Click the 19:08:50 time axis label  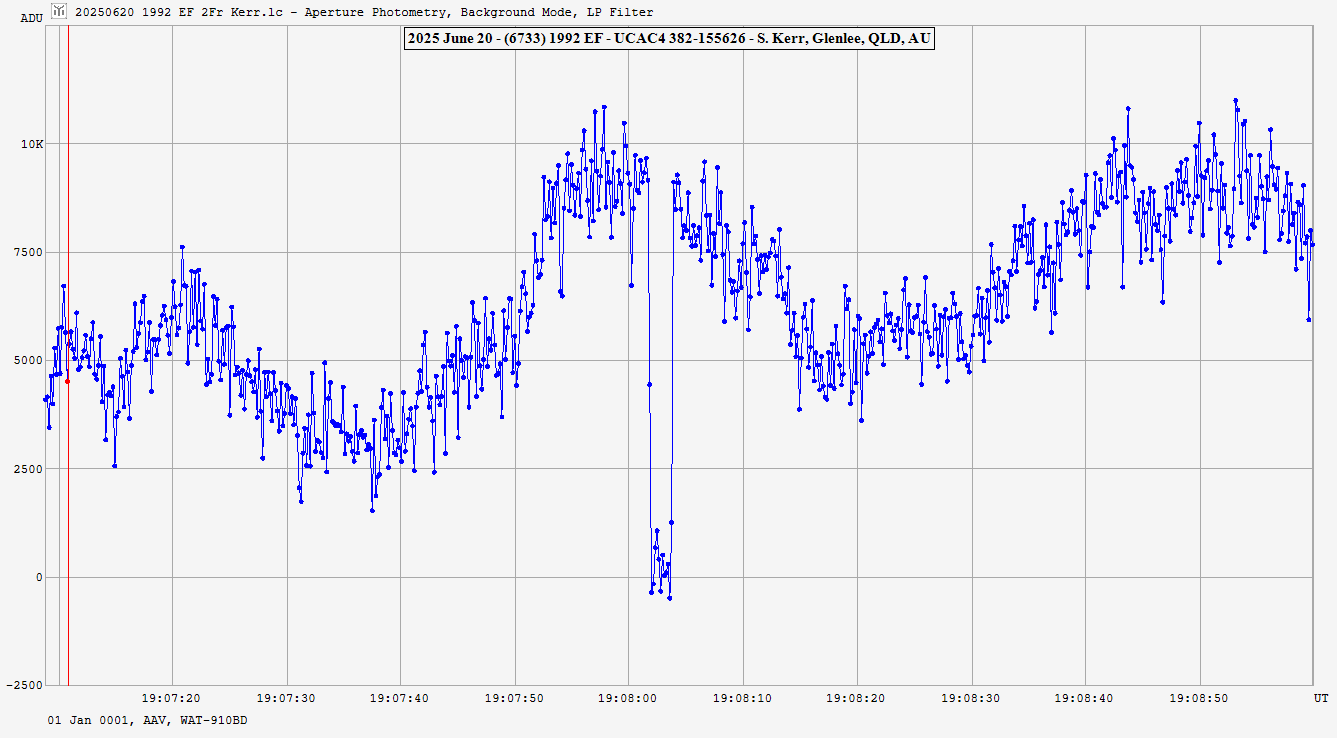coord(1199,698)
